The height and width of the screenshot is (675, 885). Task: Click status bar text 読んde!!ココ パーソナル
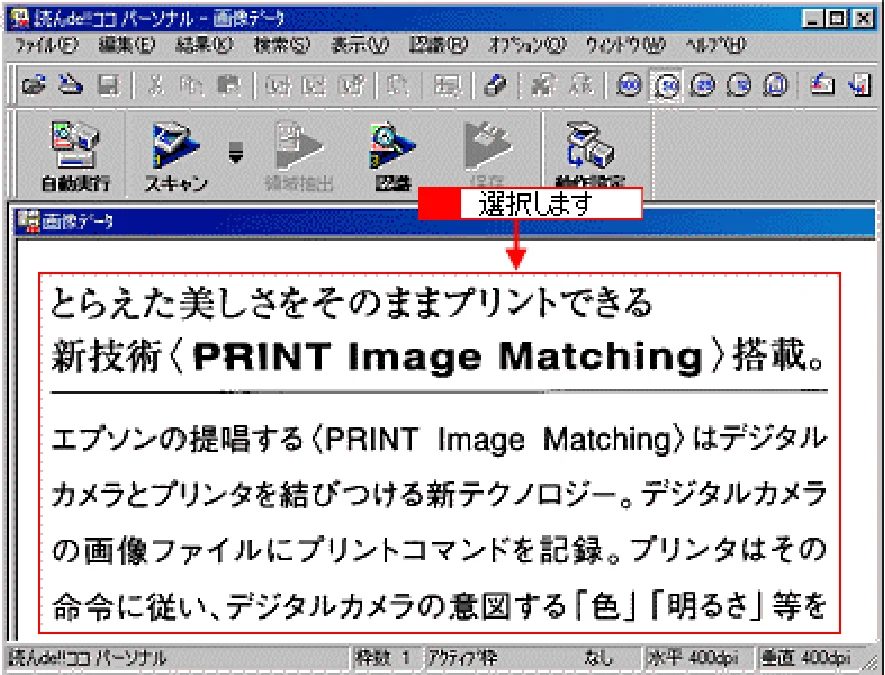(x=87, y=658)
